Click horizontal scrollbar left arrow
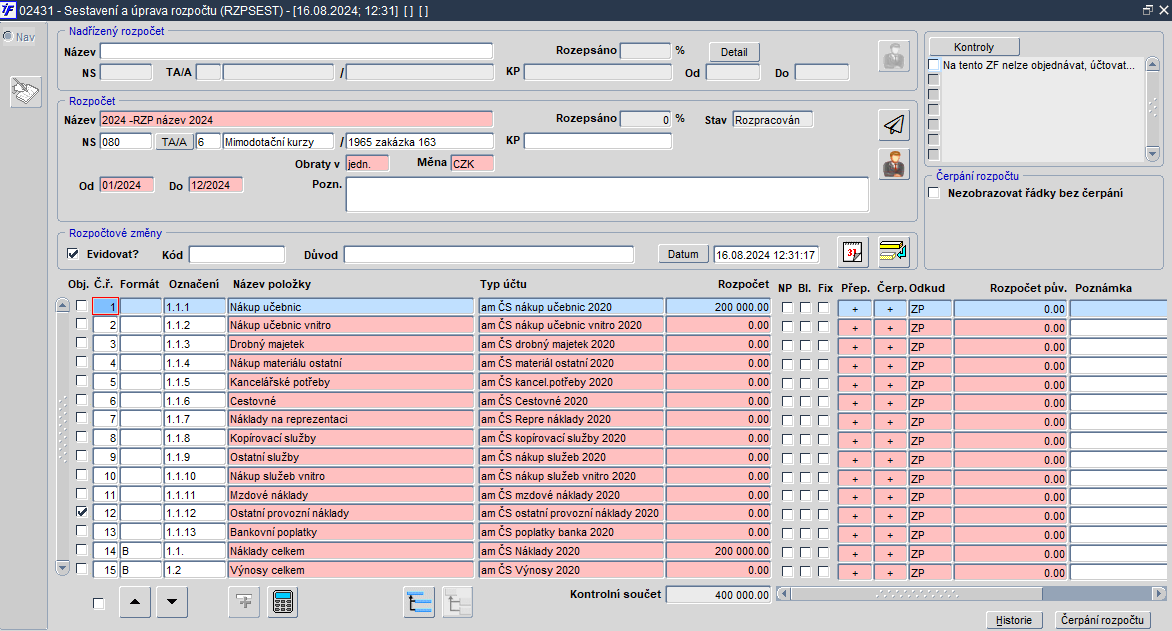The image size is (1172, 631). pyautogui.click(x=783, y=594)
